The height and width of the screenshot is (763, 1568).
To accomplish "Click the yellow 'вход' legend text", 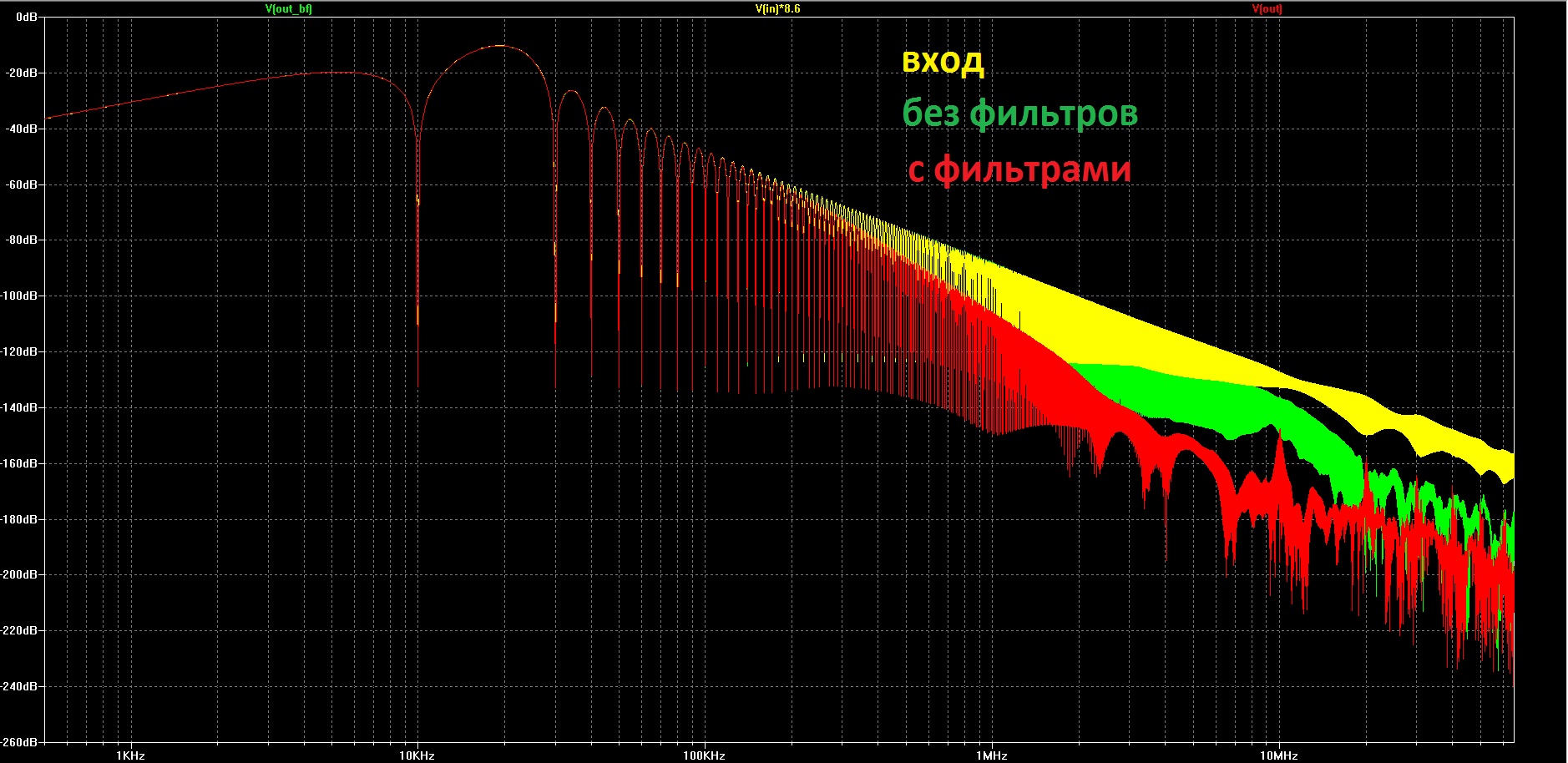I will coord(943,63).
